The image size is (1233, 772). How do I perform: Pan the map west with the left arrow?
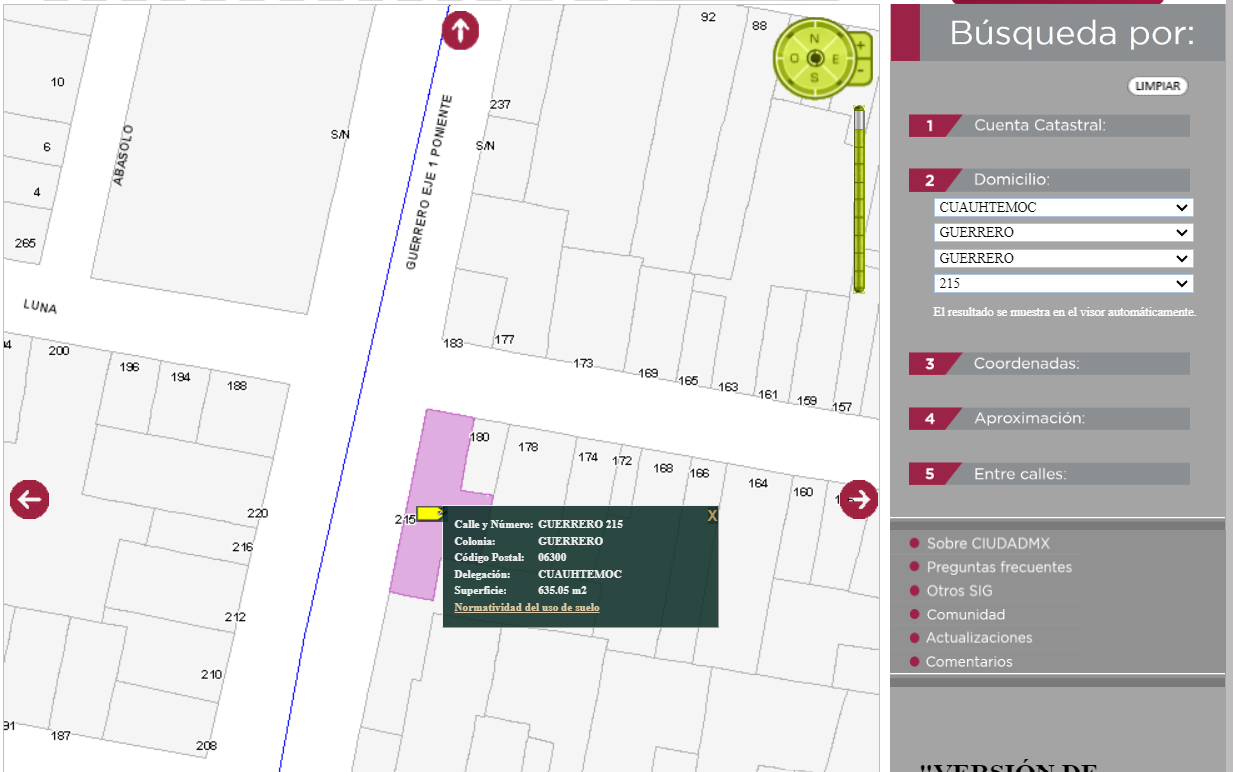coord(30,499)
